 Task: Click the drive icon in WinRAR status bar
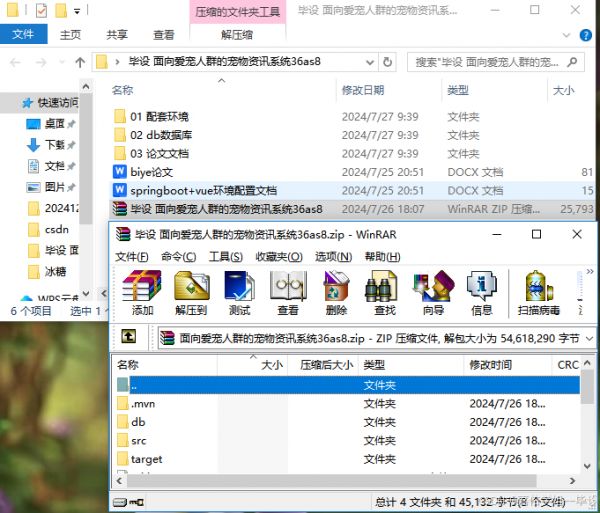pos(120,502)
